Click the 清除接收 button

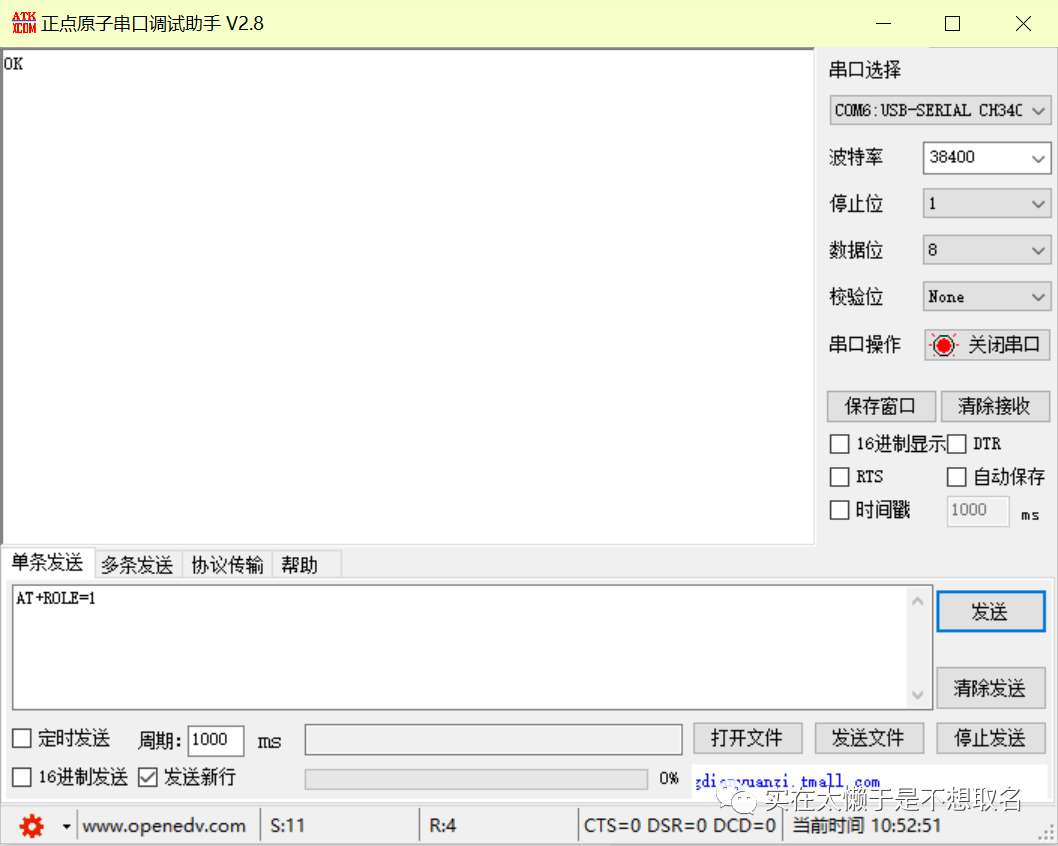point(994,406)
